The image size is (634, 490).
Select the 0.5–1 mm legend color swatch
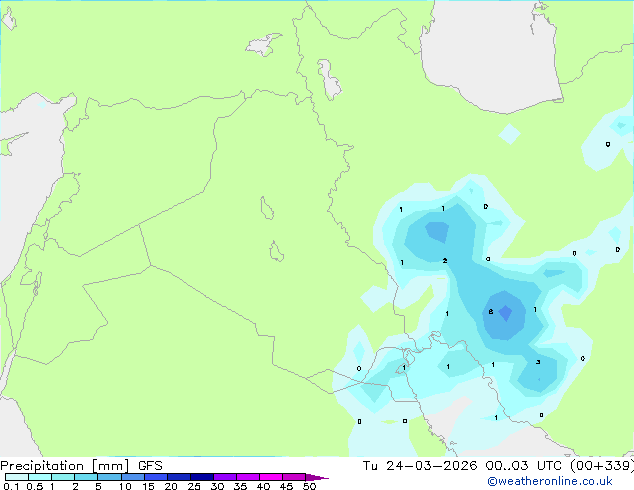coord(40,477)
